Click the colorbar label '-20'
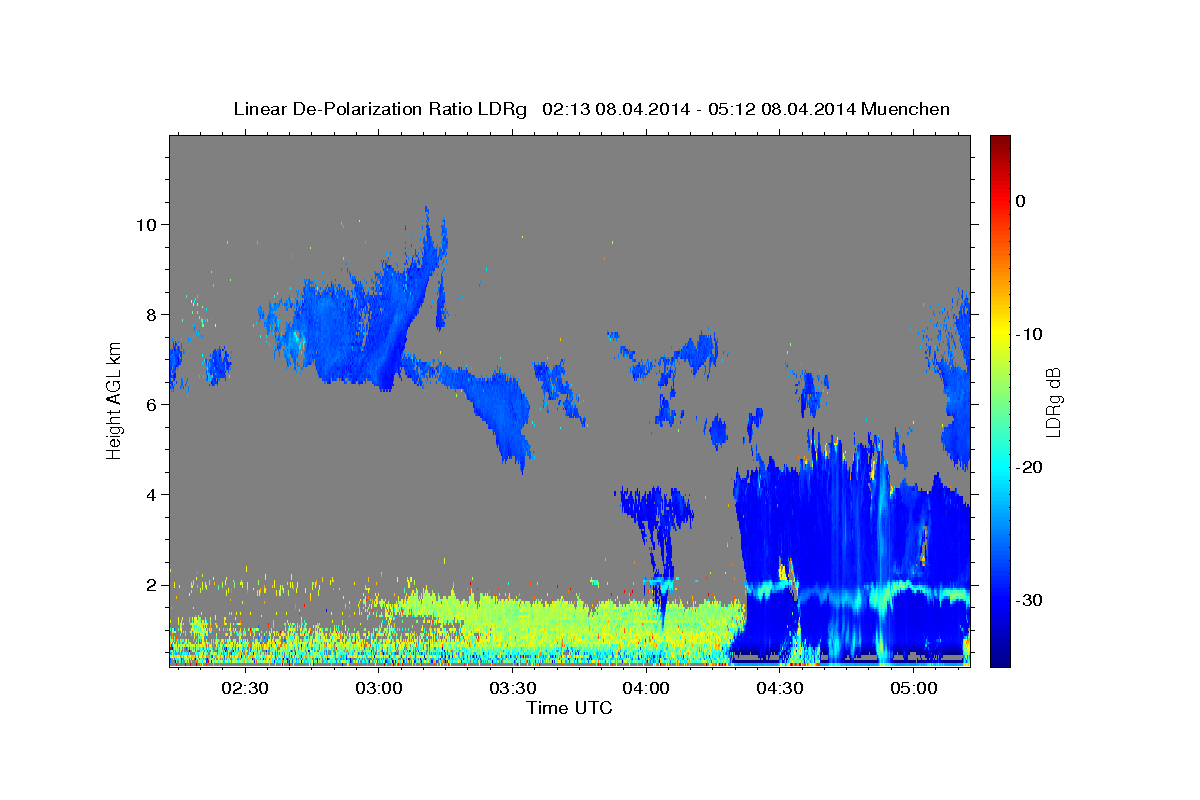 click(1029, 467)
